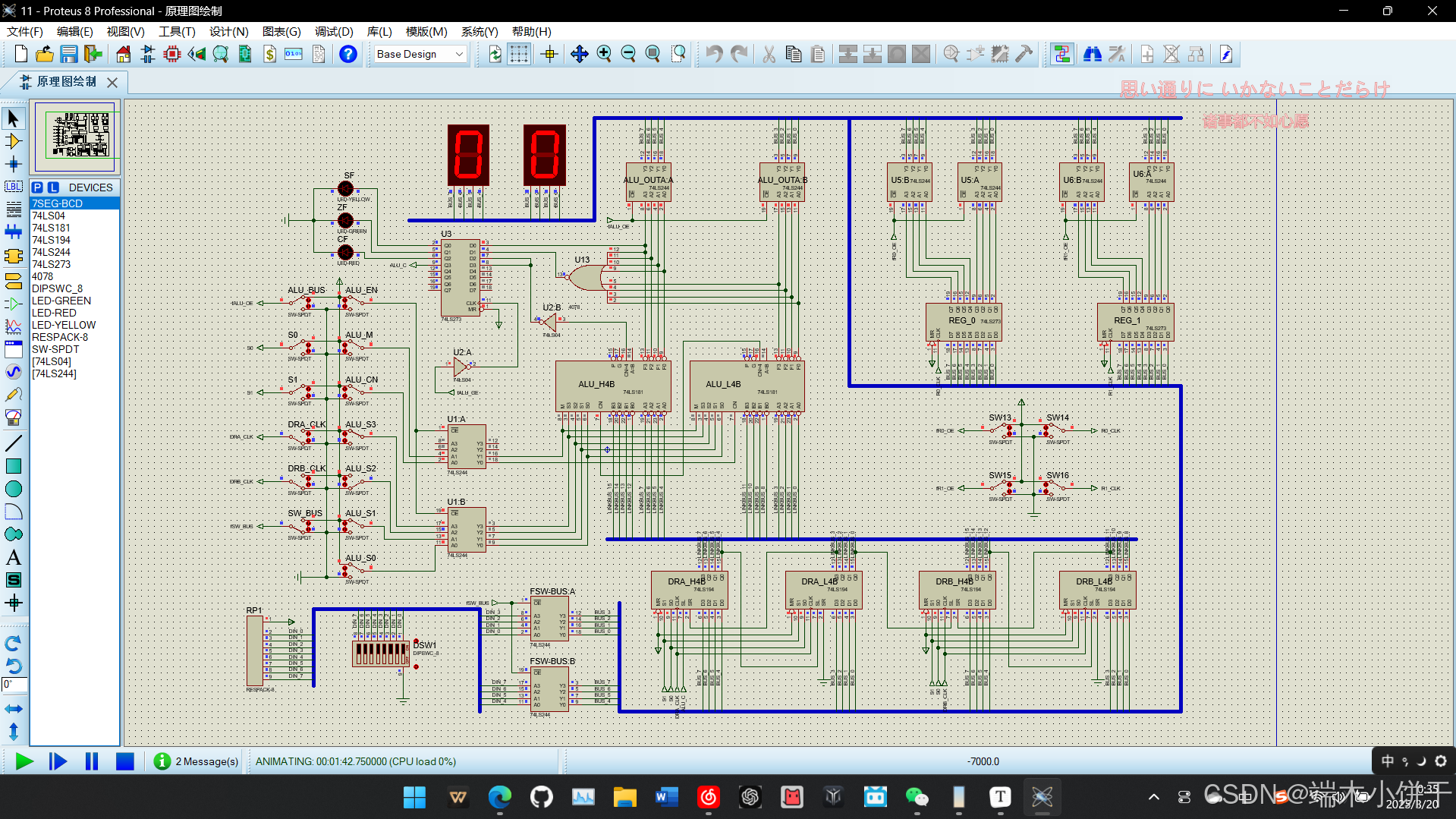
Task: Click the 2 Message(s) status button
Action: (197, 761)
